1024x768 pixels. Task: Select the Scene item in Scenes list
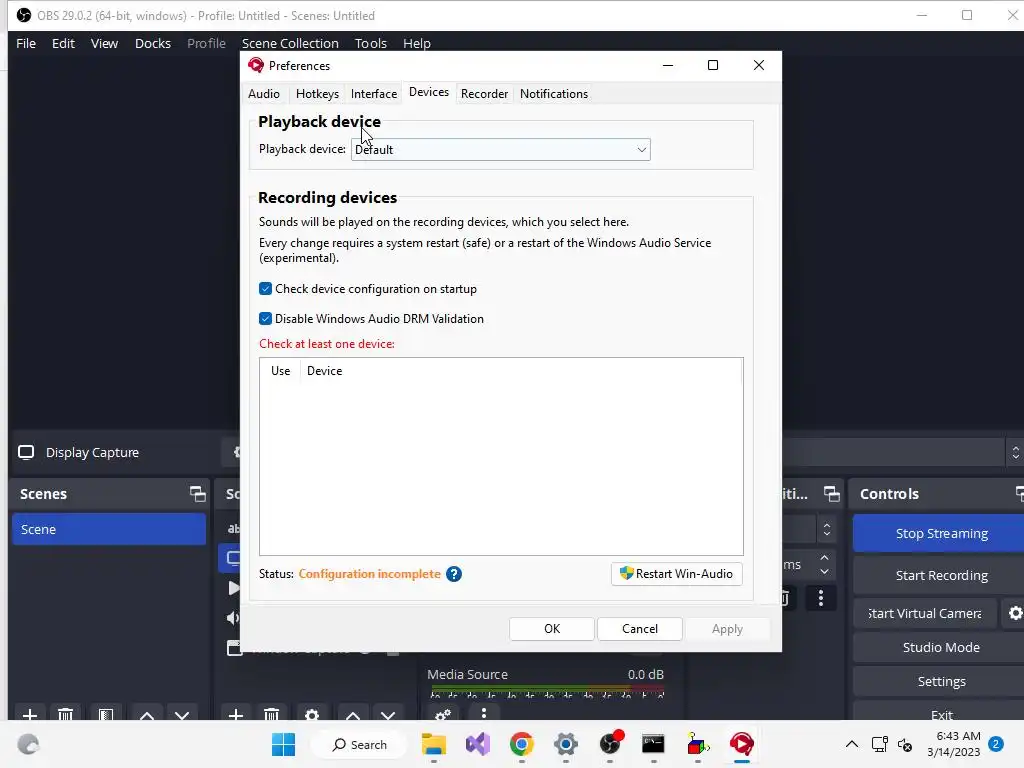109,529
